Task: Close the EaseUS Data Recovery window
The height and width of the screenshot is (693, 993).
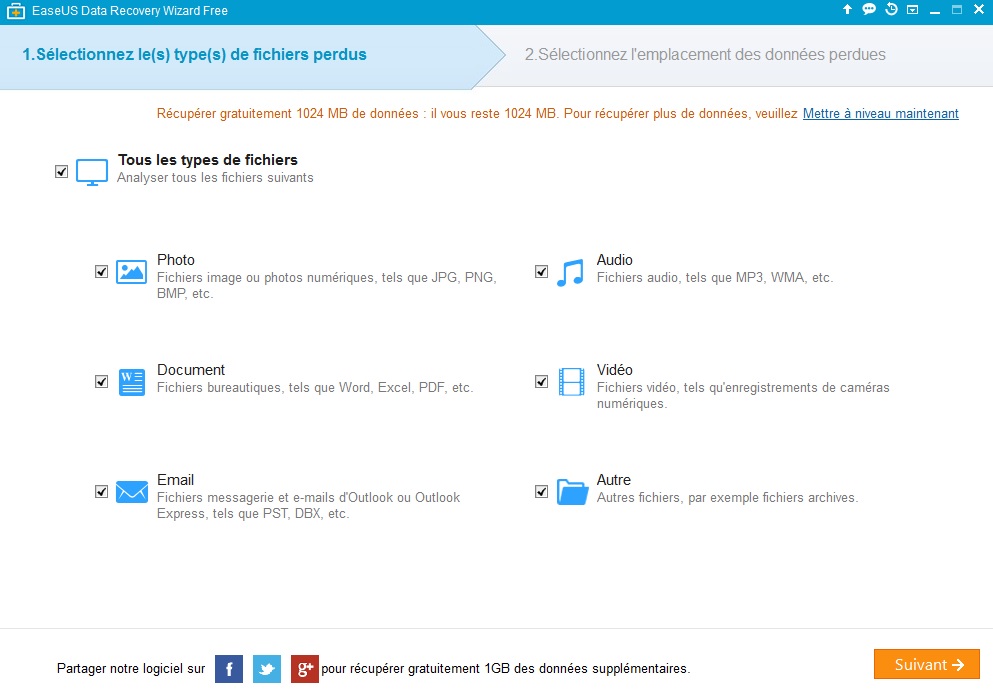Action: click(979, 10)
